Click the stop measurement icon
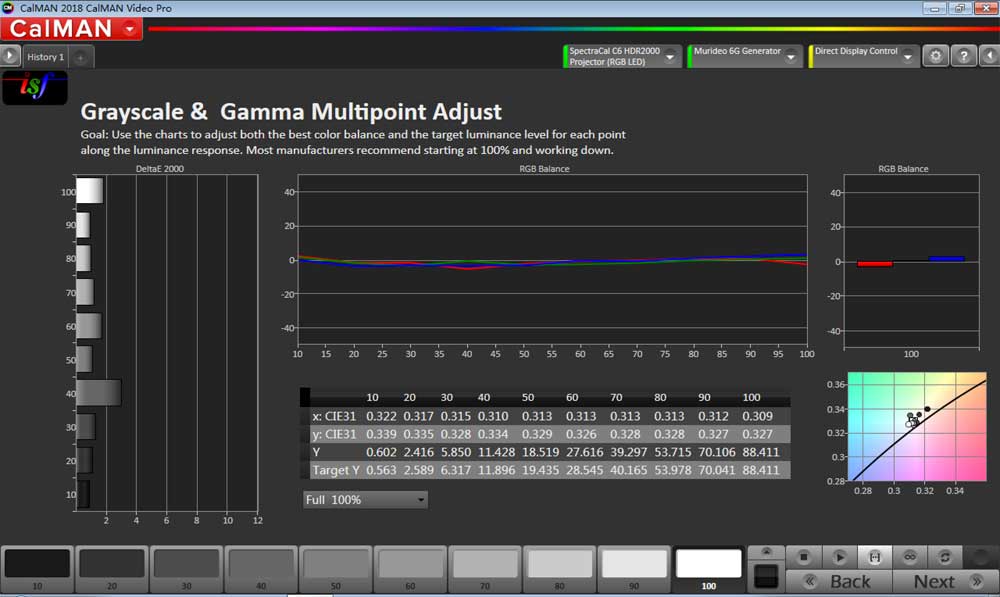1000x597 pixels. [x=803, y=557]
